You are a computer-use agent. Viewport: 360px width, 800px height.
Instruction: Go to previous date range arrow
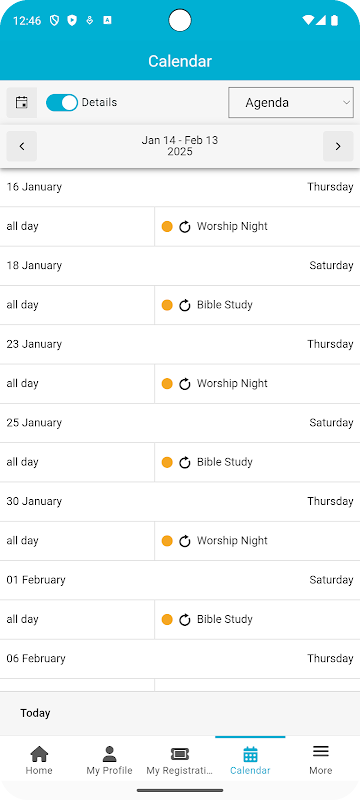[21, 146]
